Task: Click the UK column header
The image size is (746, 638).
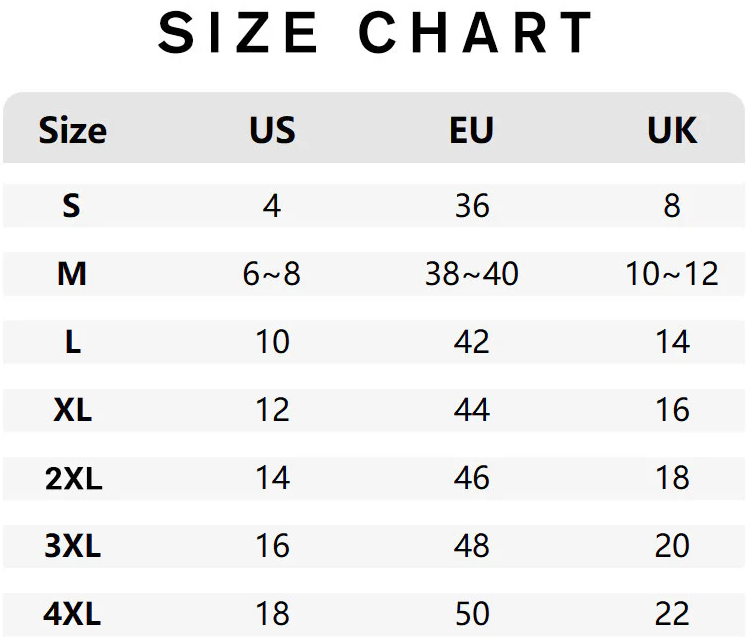Action: (672, 130)
